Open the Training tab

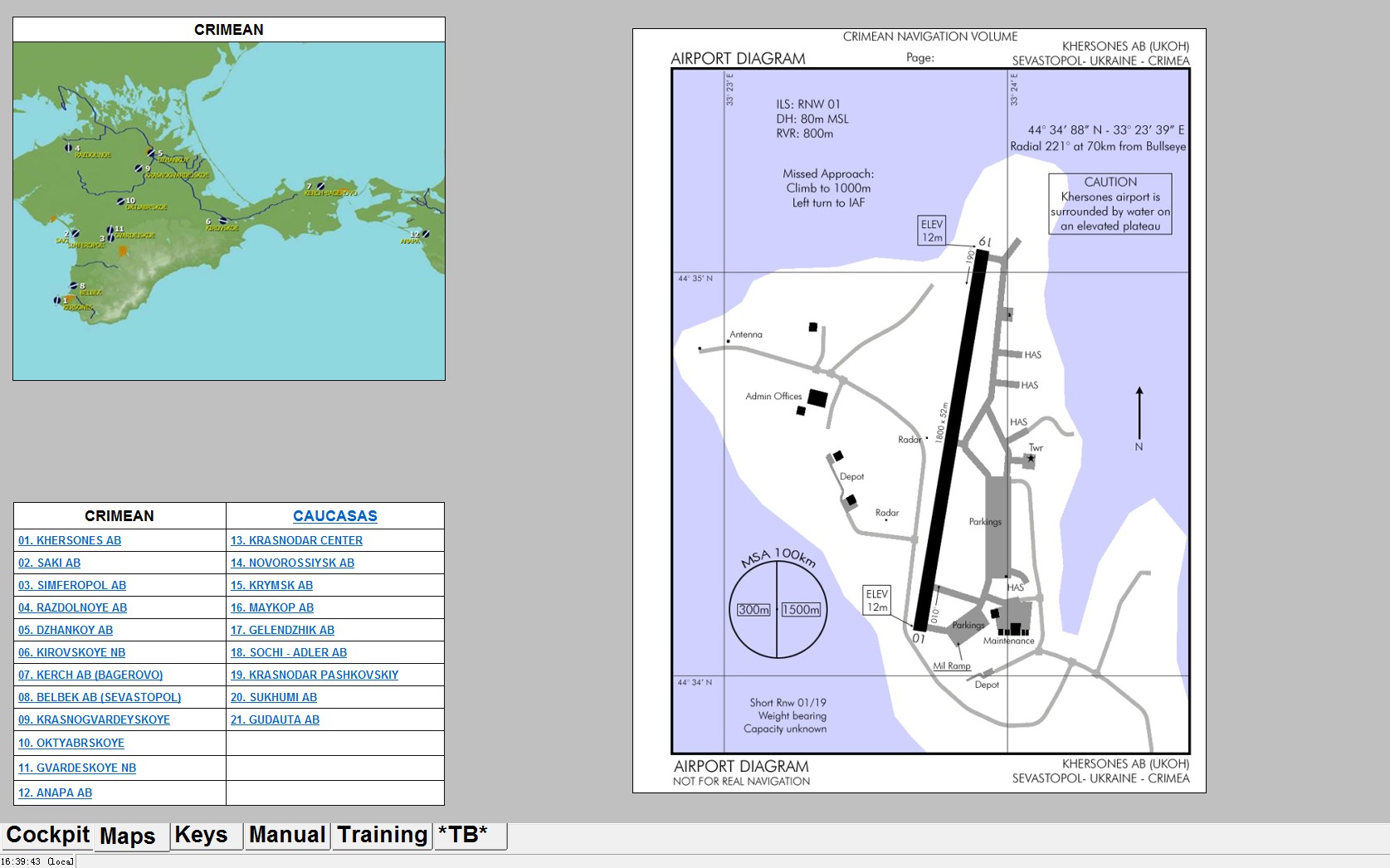click(382, 836)
